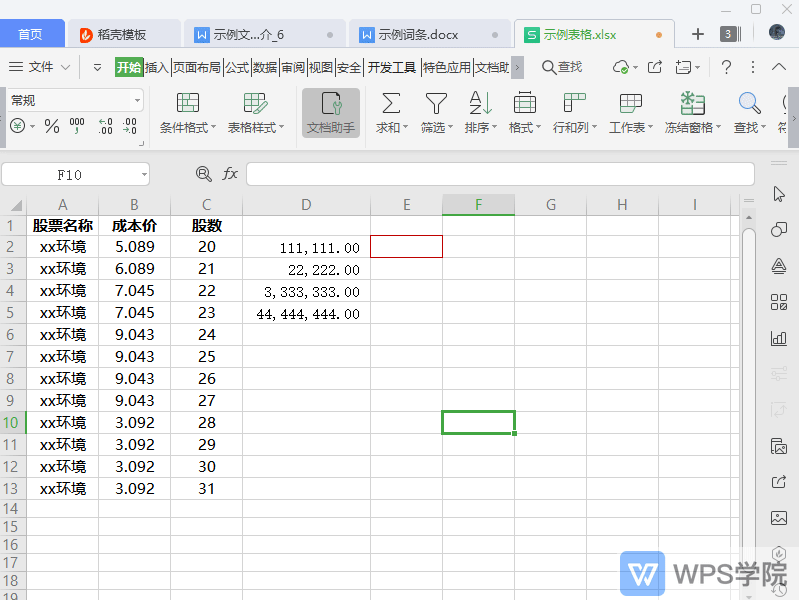Select cell D5 containing 44,444,444.00

(306, 313)
